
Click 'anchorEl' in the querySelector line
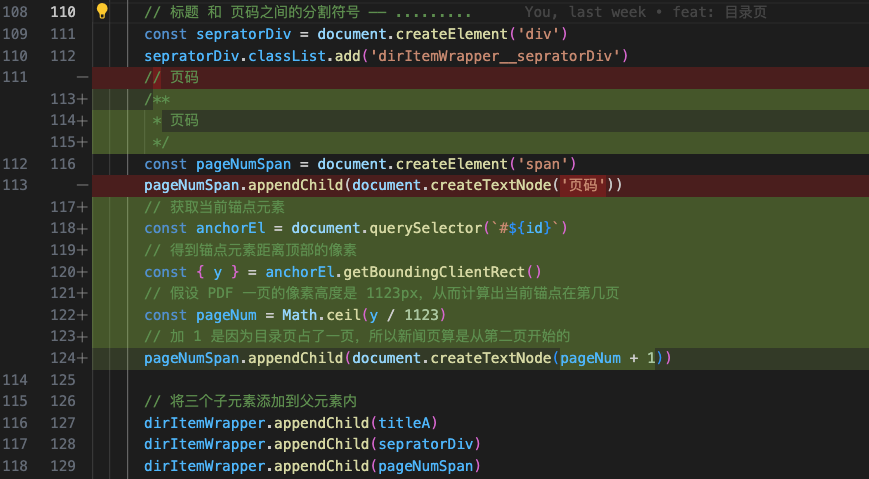coord(231,228)
